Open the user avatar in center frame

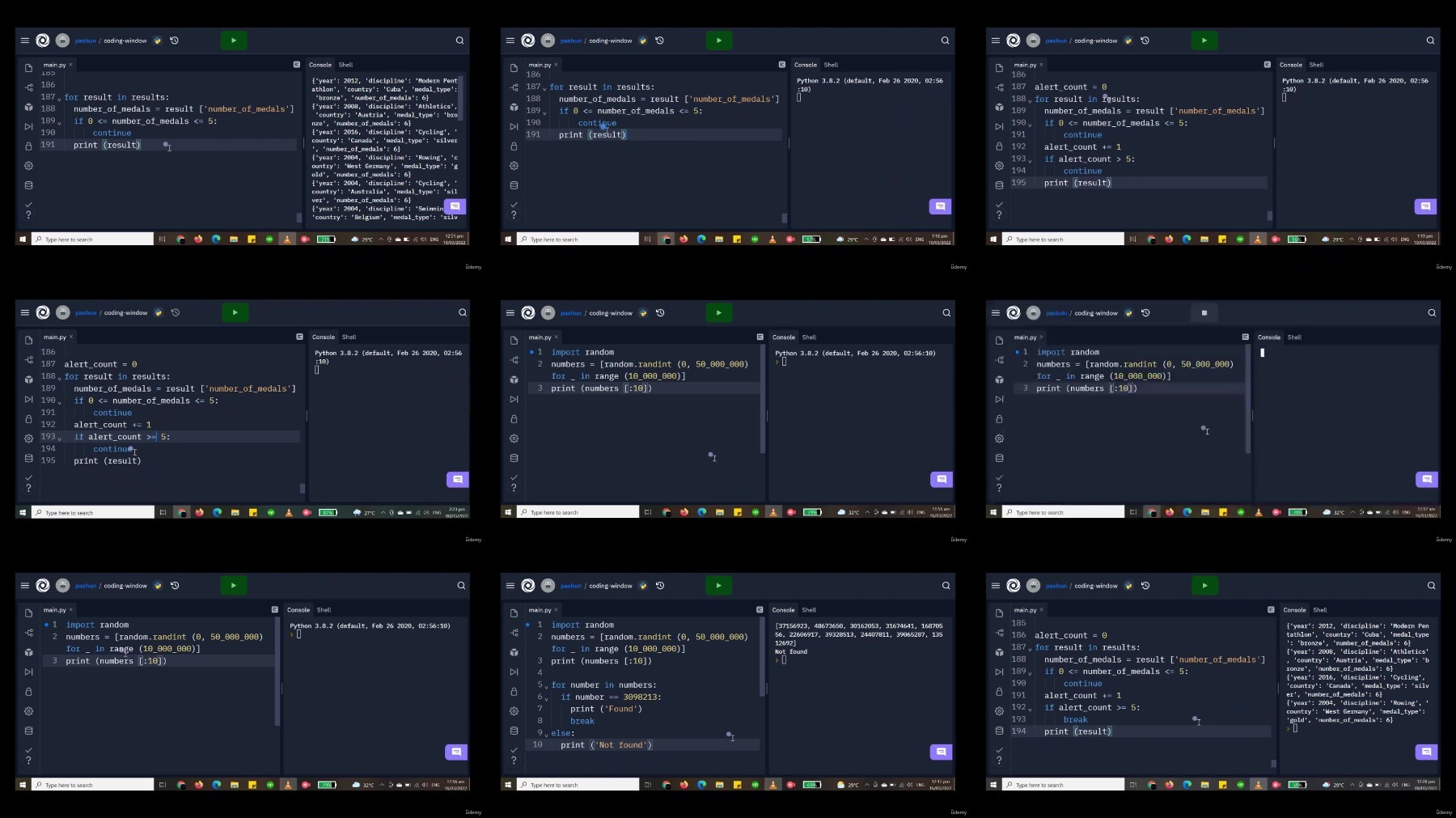548,312
